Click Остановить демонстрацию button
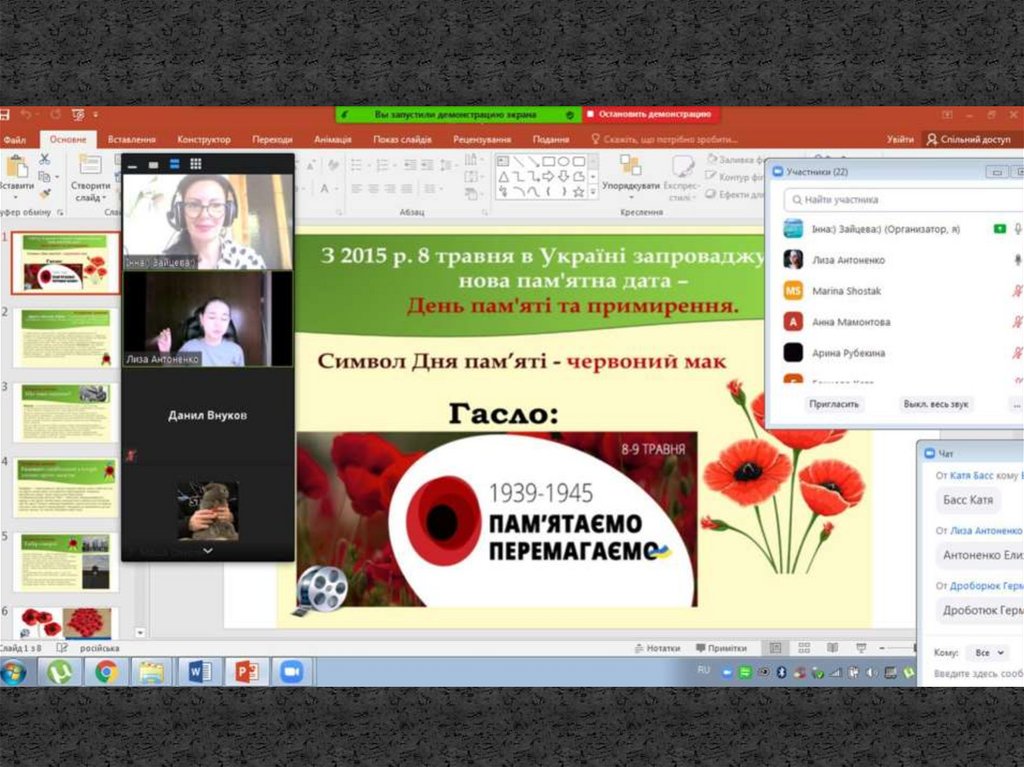Image resolution: width=1024 pixels, height=767 pixels. pyautogui.click(x=650, y=114)
